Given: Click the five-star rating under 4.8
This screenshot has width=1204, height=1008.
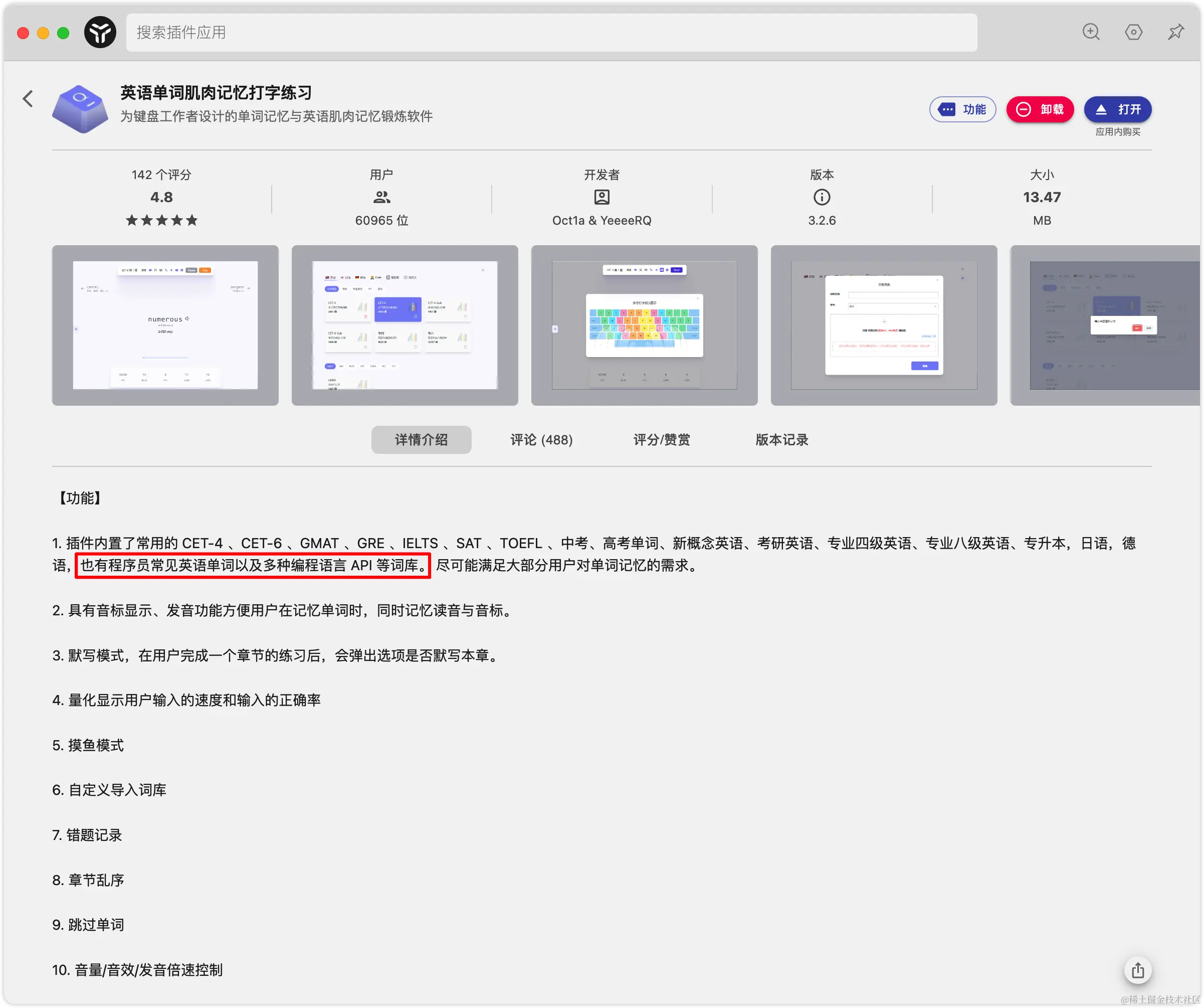Looking at the screenshot, I should [161, 220].
